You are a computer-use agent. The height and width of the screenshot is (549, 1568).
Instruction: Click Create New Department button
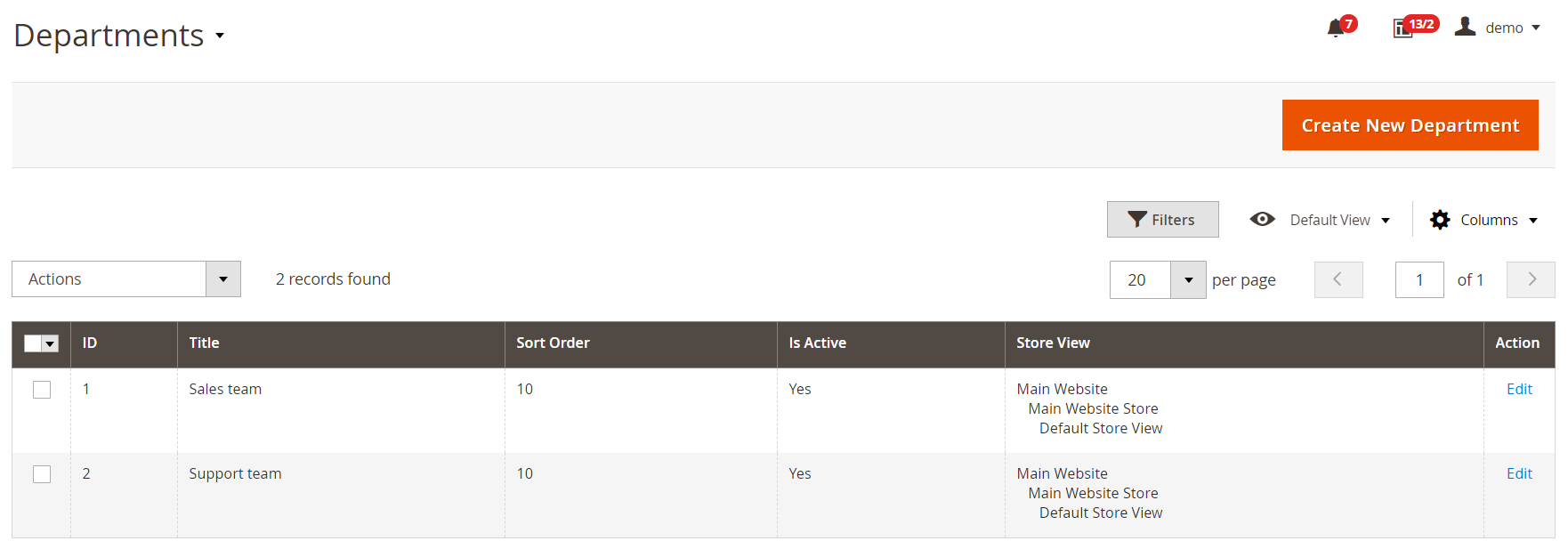1410,125
